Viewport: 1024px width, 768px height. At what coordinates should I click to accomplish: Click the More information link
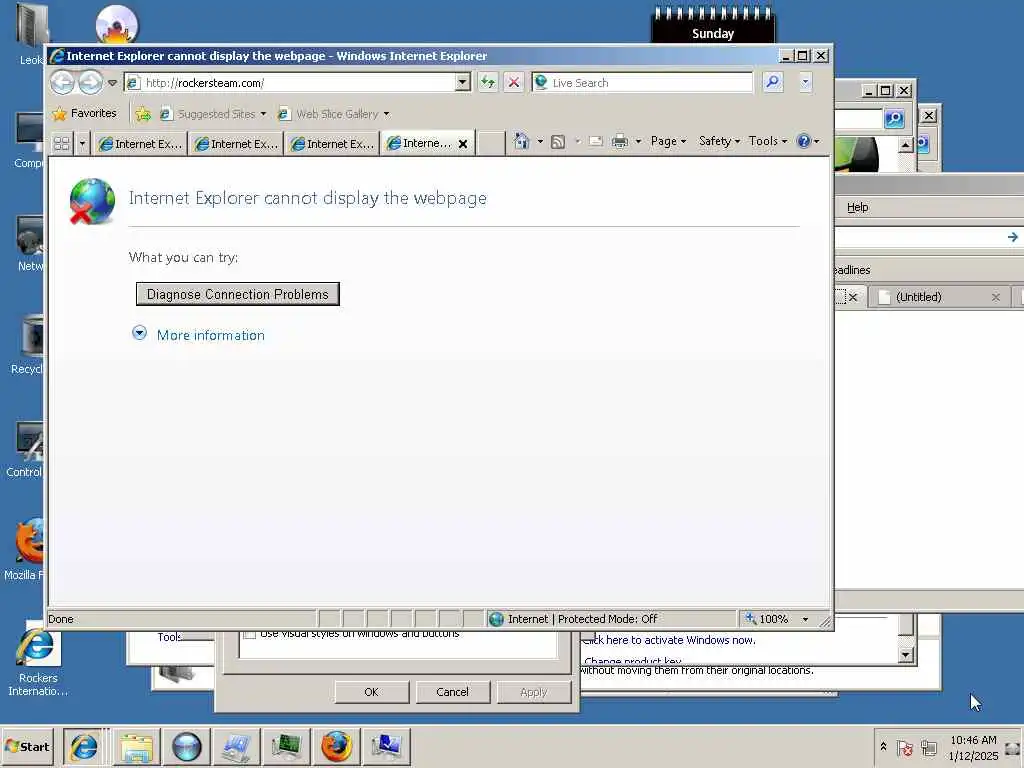[x=211, y=335]
